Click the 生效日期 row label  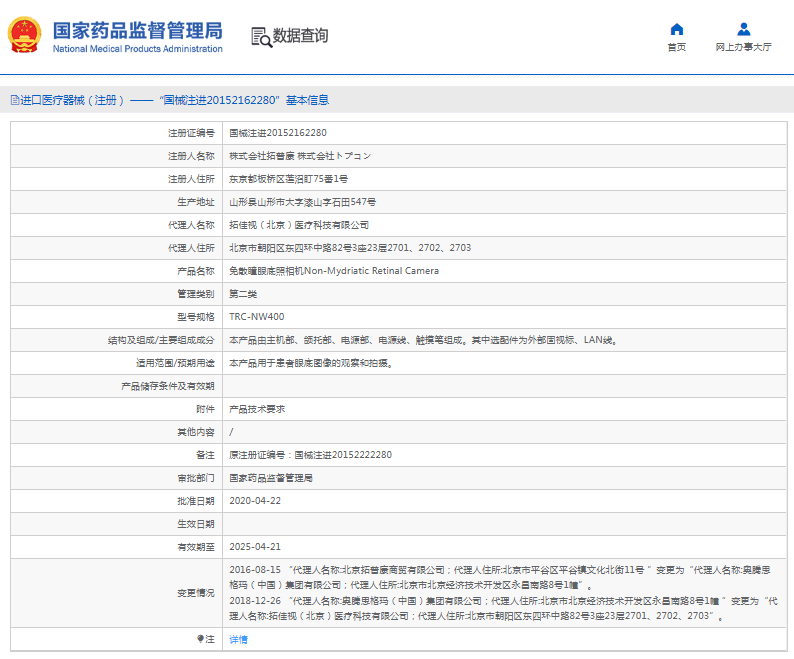click(x=196, y=524)
